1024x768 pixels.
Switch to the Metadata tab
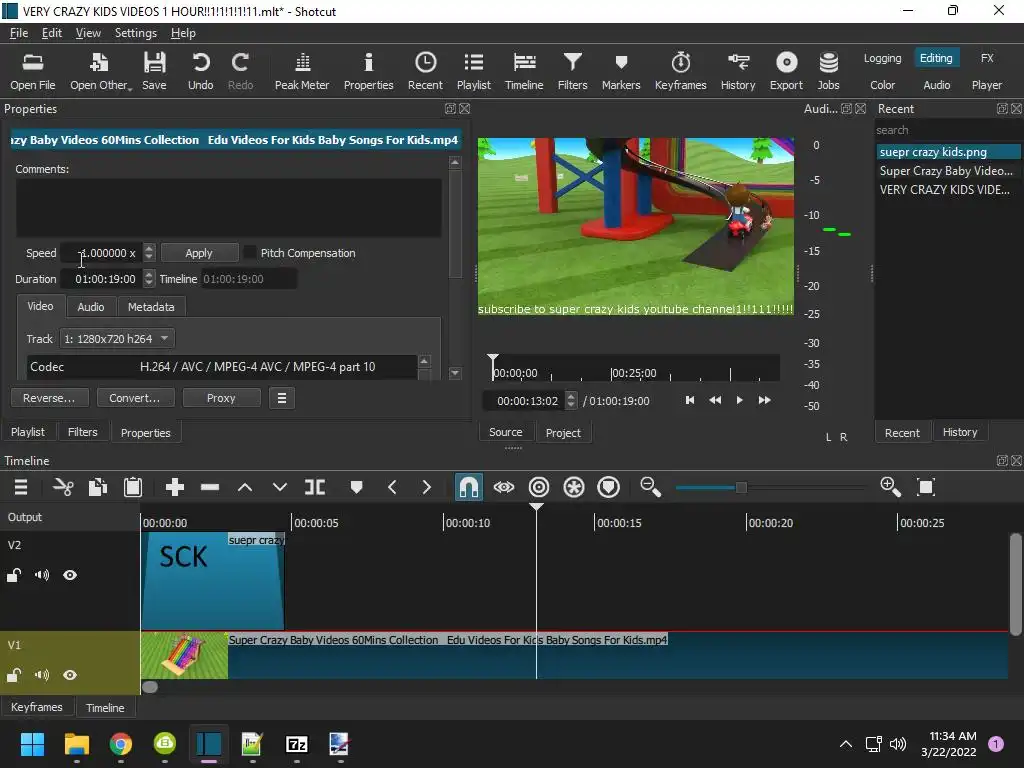click(151, 307)
